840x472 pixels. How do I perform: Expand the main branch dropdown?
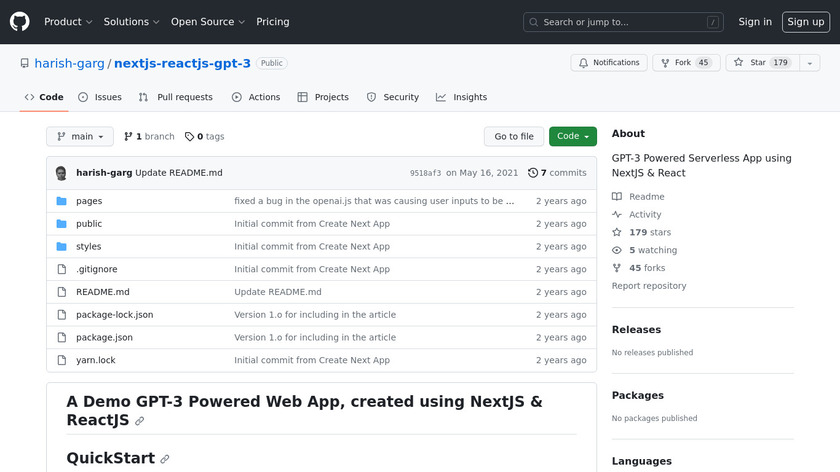80,137
